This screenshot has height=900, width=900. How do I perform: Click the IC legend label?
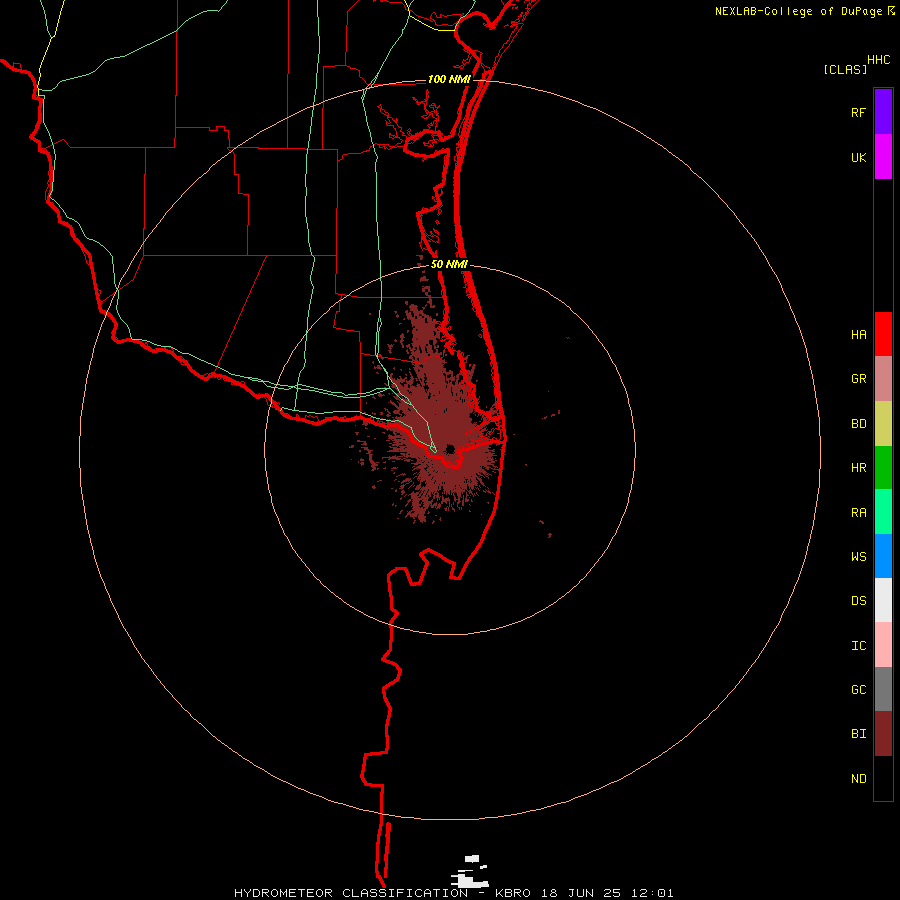[x=859, y=646]
